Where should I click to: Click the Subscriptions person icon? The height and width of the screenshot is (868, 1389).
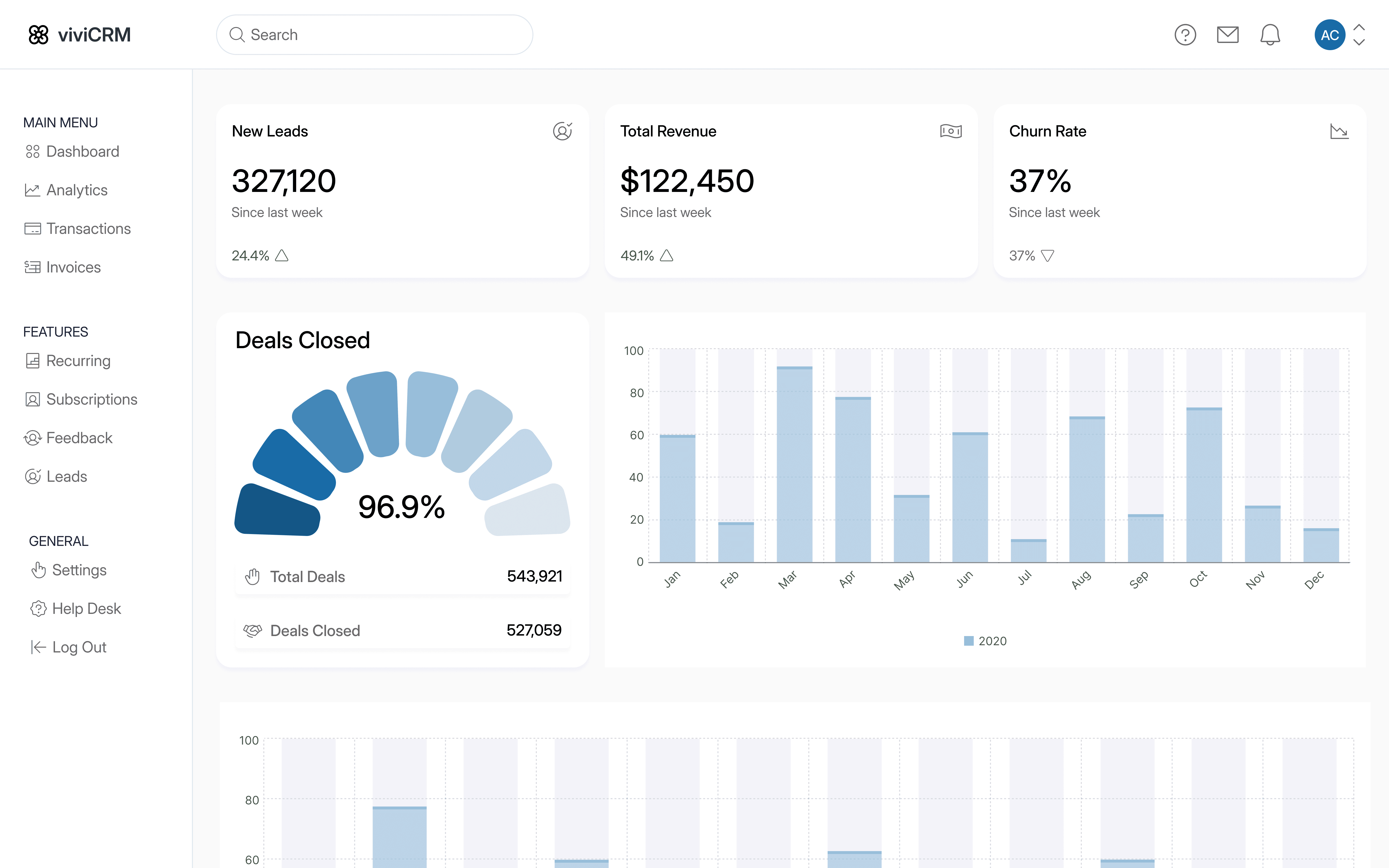(33, 399)
